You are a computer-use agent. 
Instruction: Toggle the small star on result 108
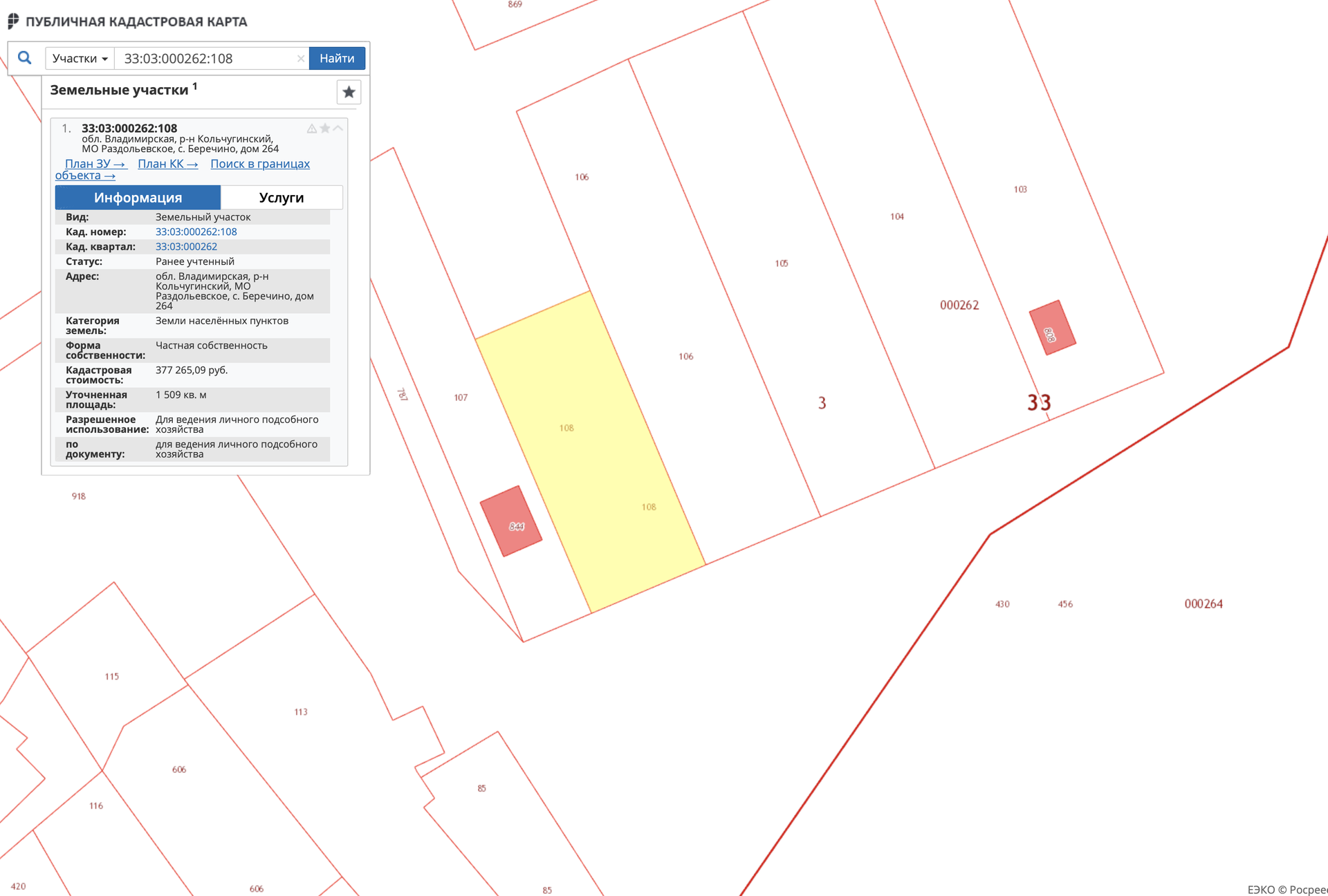click(x=325, y=129)
